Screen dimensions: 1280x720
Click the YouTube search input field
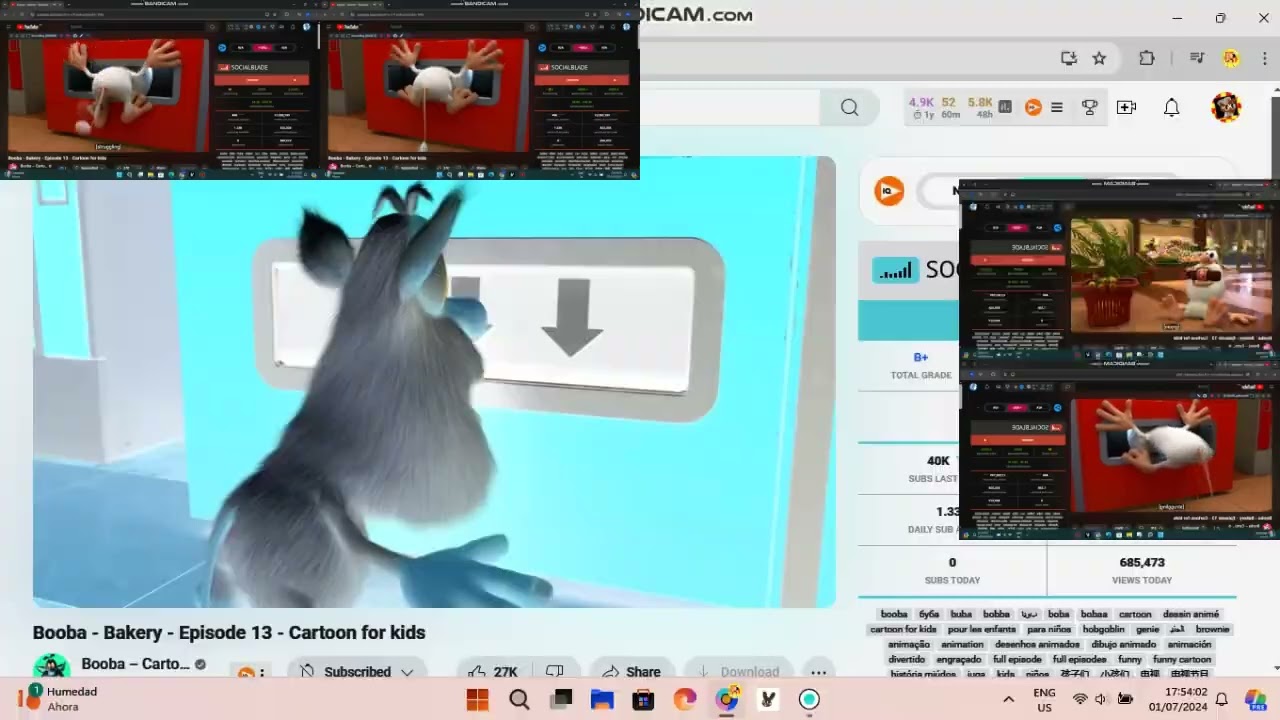[x=730, y=107]
